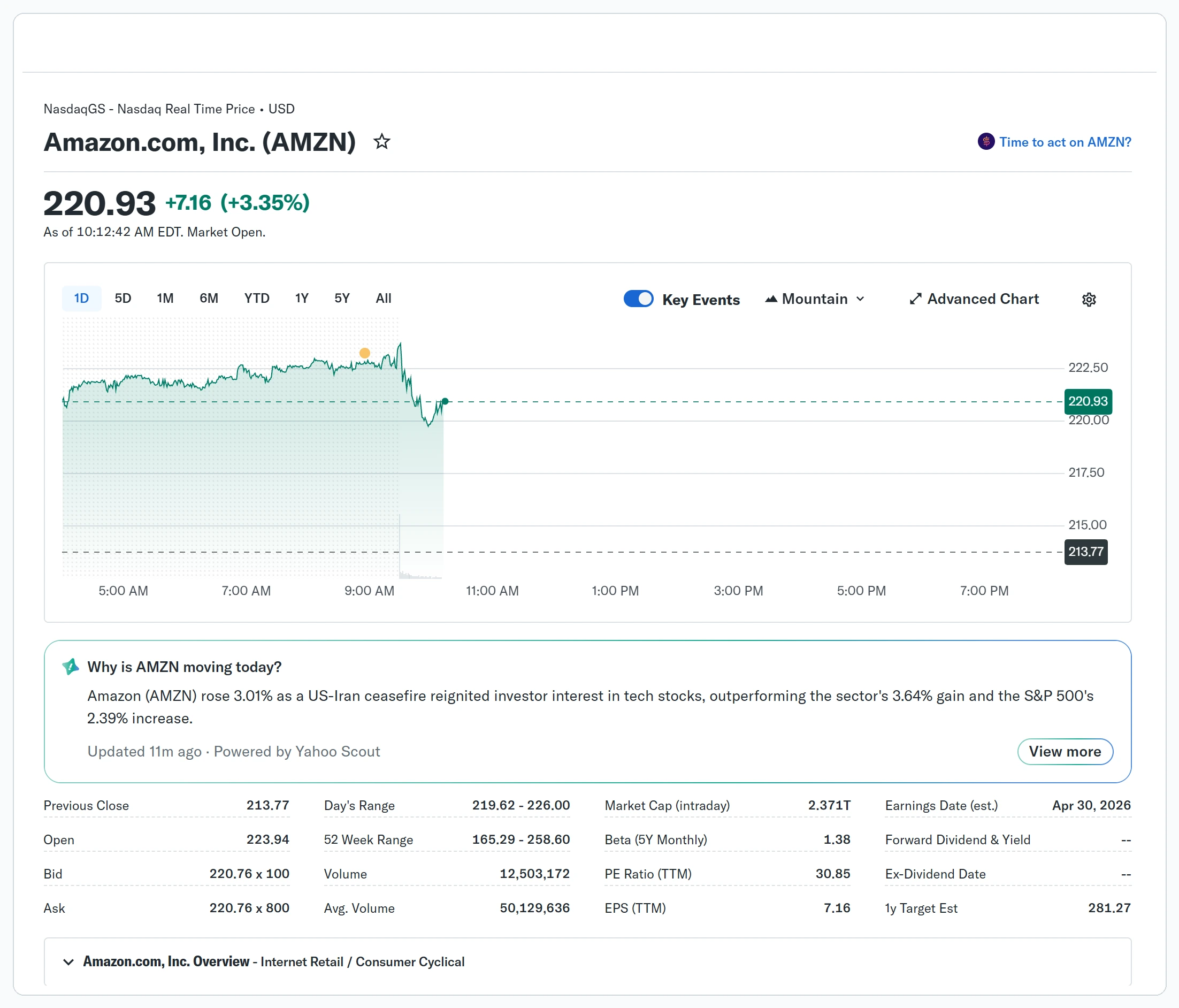Click the star icon to favorite AMZN
The height and width of the screenshot is (1008, 1179).
pos(381,142)
